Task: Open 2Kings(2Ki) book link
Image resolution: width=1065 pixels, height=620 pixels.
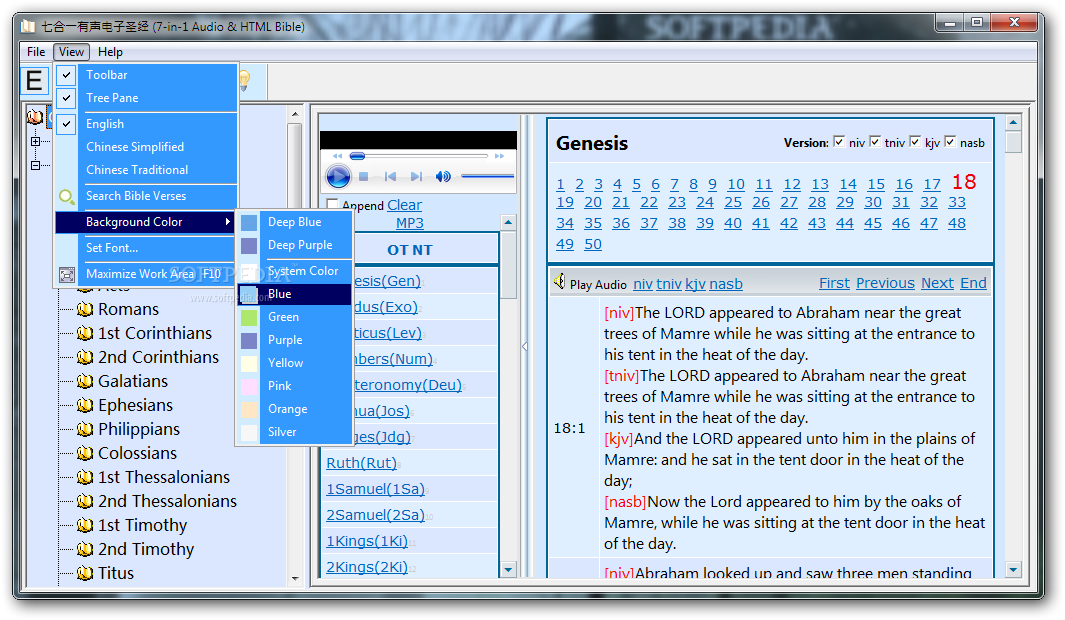Action: tap(367, 568)
